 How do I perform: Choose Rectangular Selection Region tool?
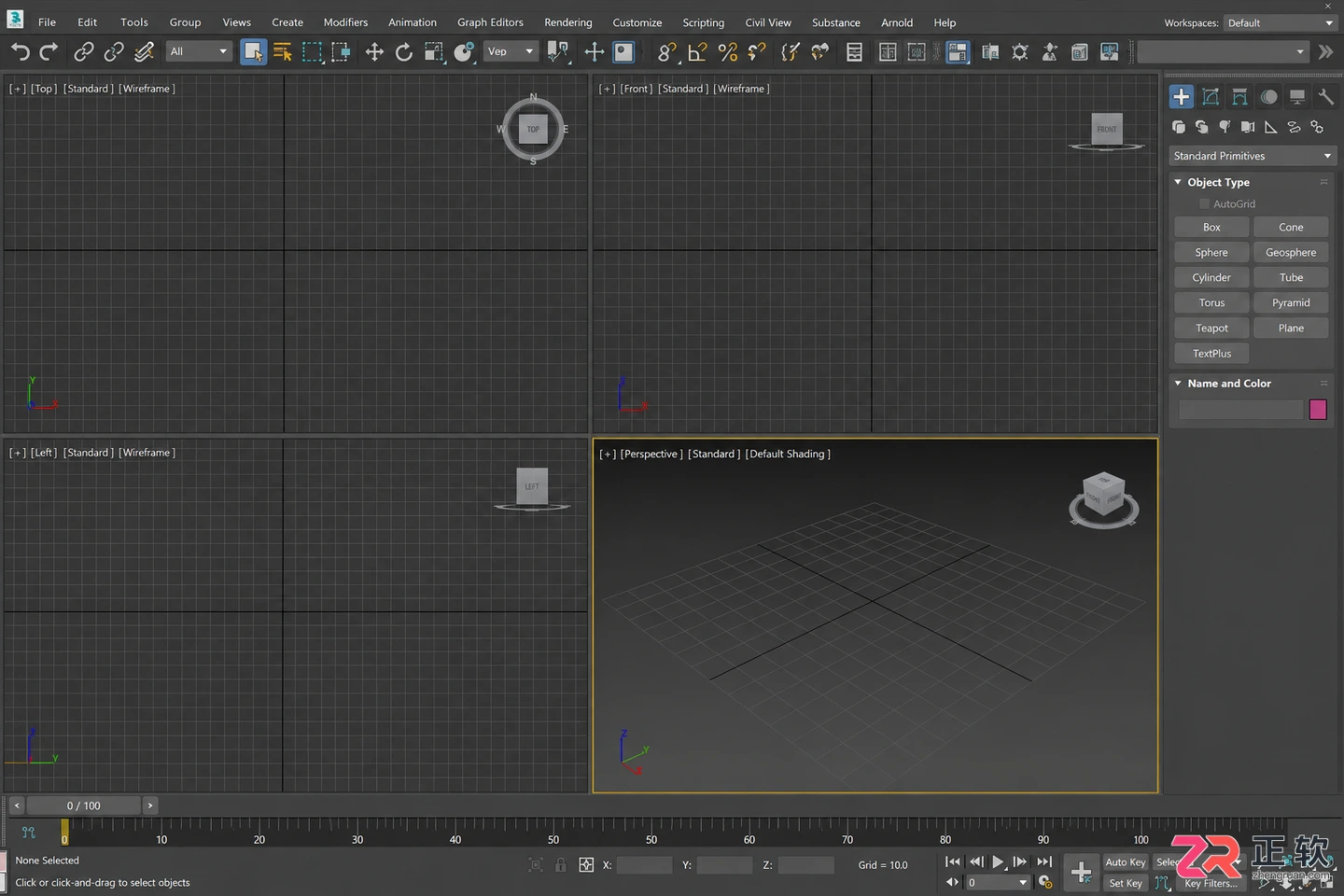[312, 52]
